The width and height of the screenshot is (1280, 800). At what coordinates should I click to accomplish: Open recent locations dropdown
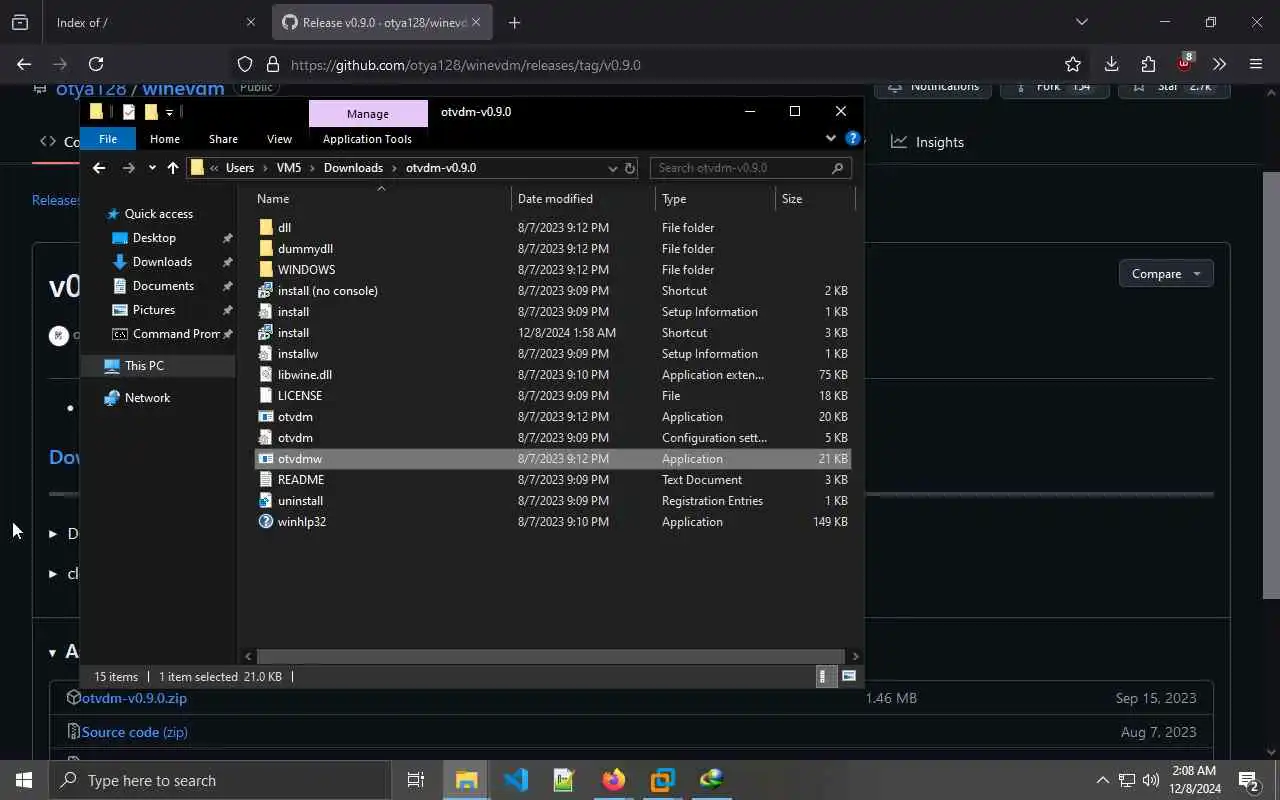coord(152,168)
